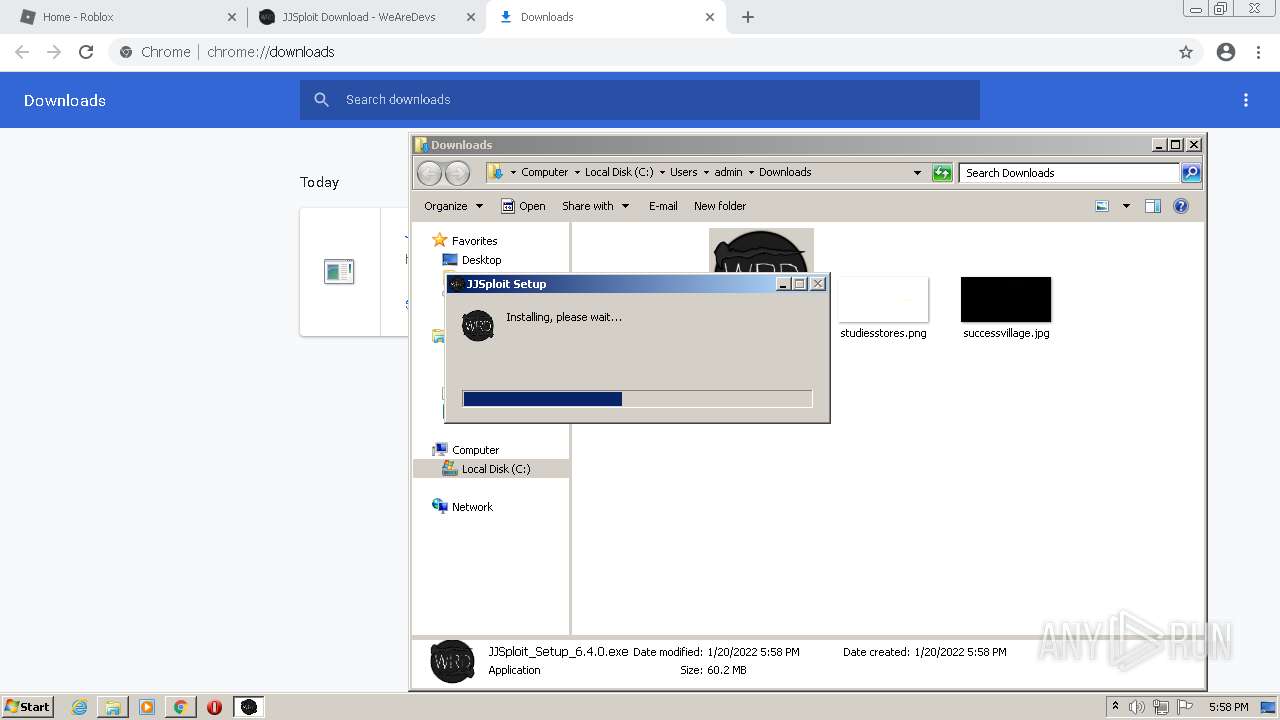This screenshot has height=720, width=1280.
Task: Open a new Chrome tab
Action: 748,17
